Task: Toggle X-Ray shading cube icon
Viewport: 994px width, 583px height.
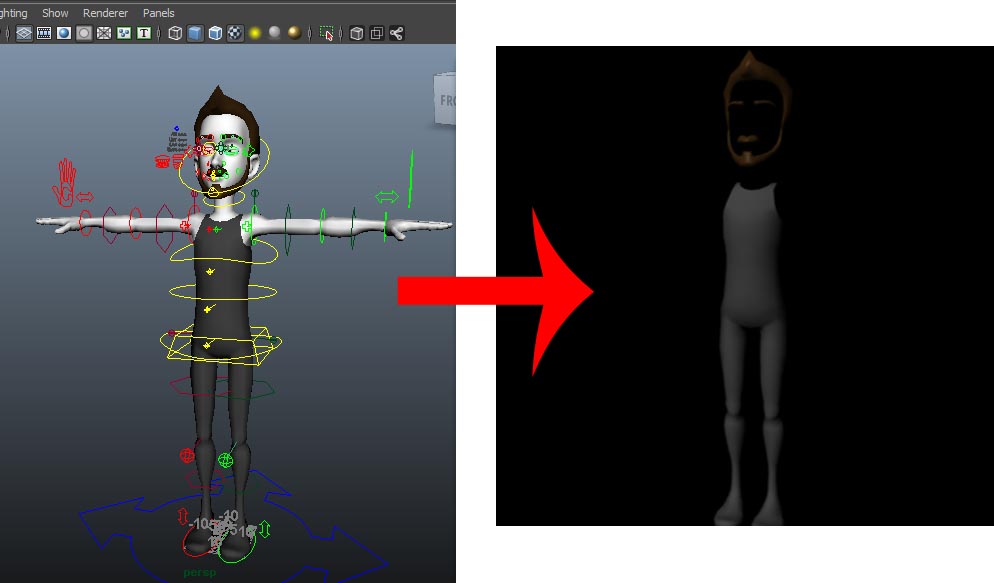Action: (x=357, y=33)
